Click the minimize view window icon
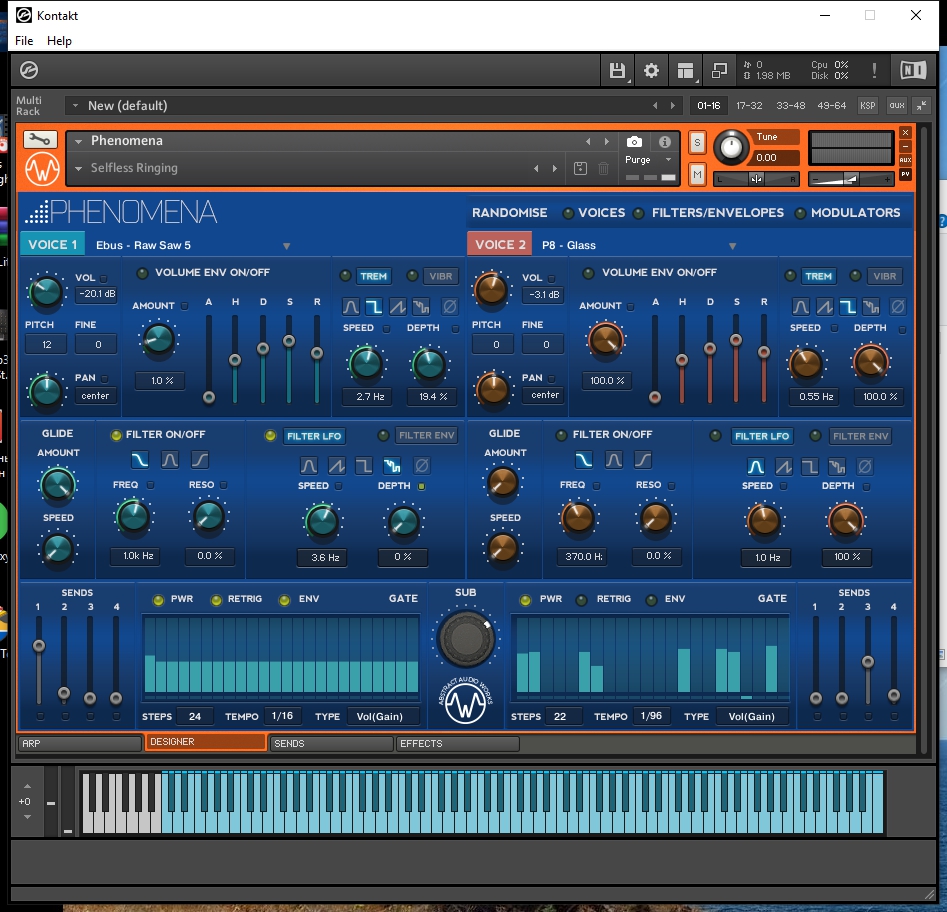947x912 pixels. [719, 71]
